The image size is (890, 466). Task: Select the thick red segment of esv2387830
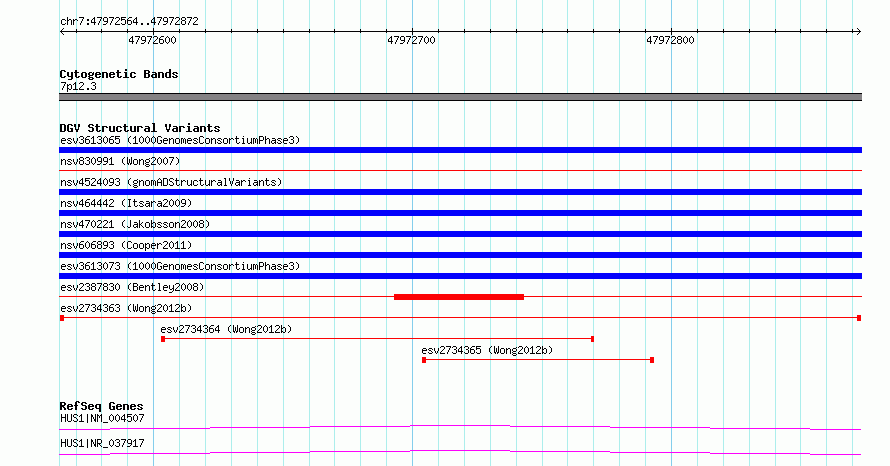(x=459, y=297)
